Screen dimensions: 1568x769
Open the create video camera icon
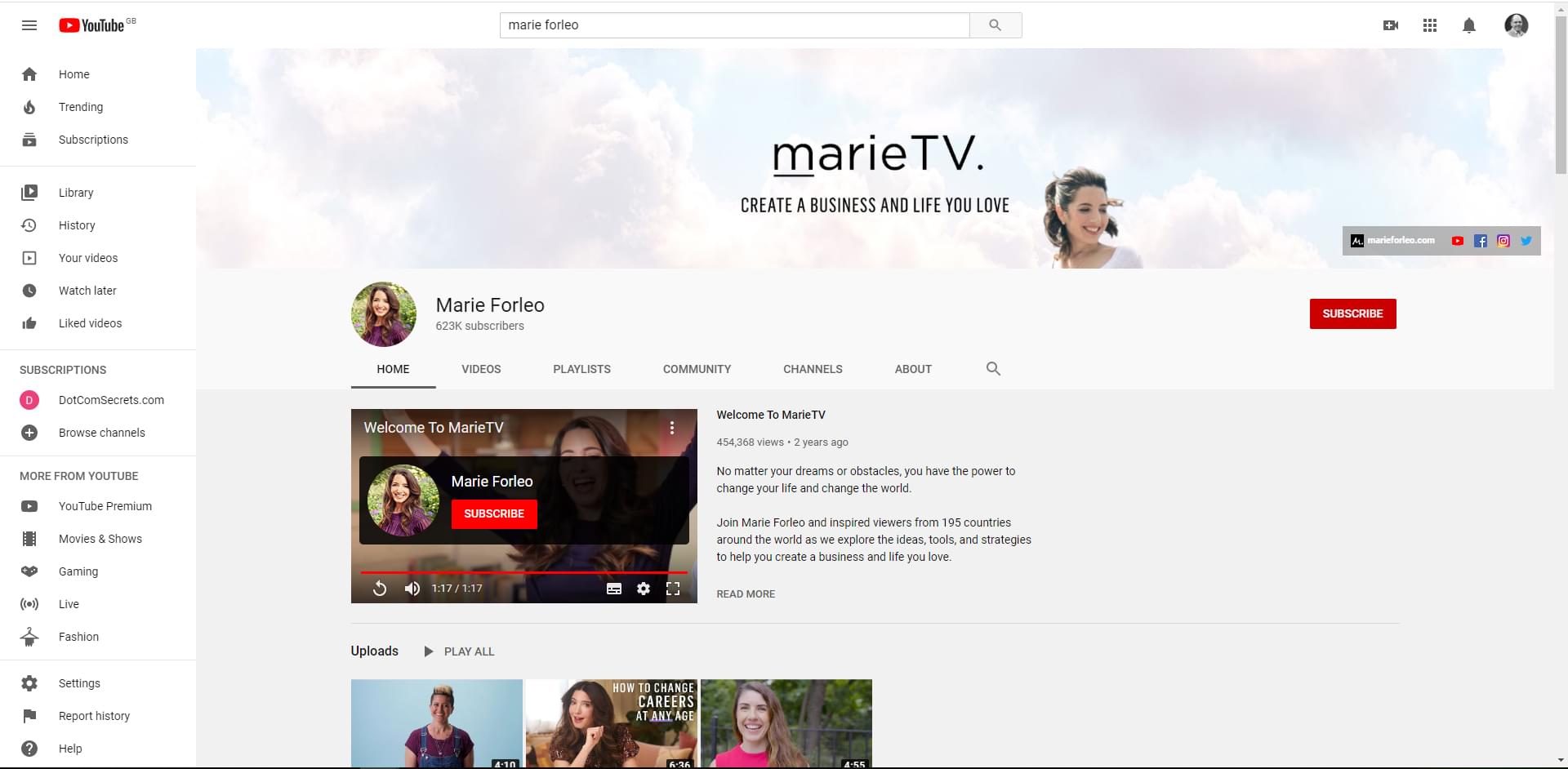[x=1390, y=25]
